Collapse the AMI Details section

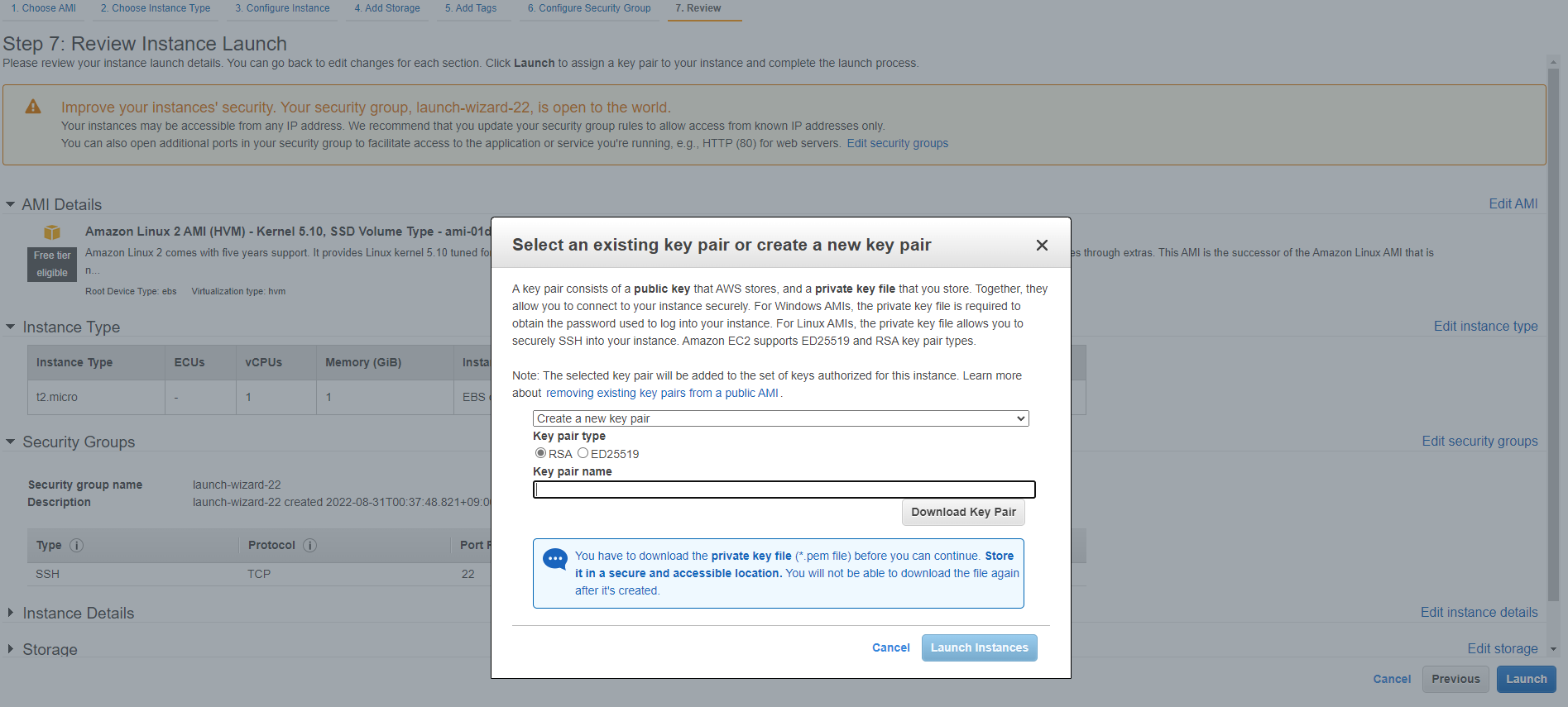[x=11, y=204]
